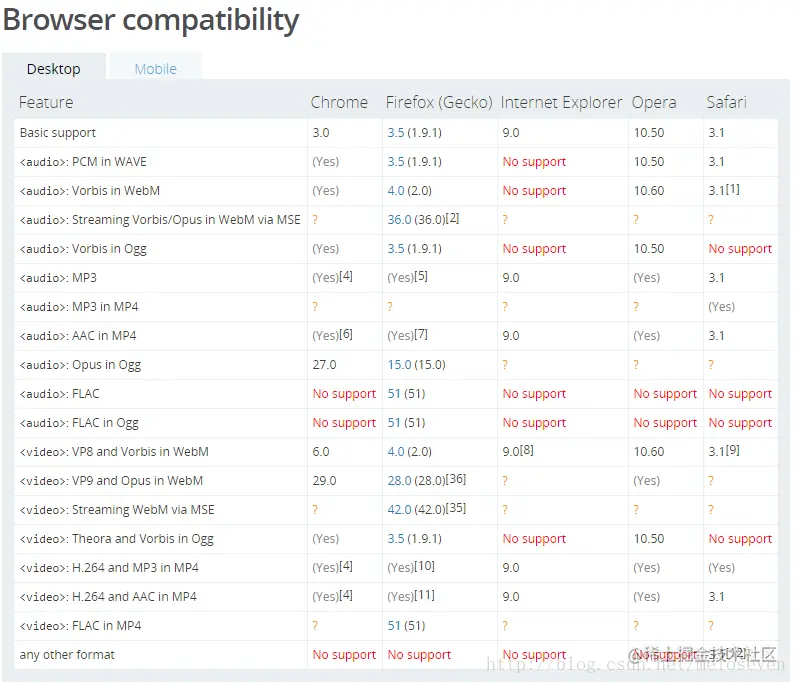Select the <video>: H.264 and MP3 in MP4 cell
Screen dimensions: 797x684
(x=161, y=567)
